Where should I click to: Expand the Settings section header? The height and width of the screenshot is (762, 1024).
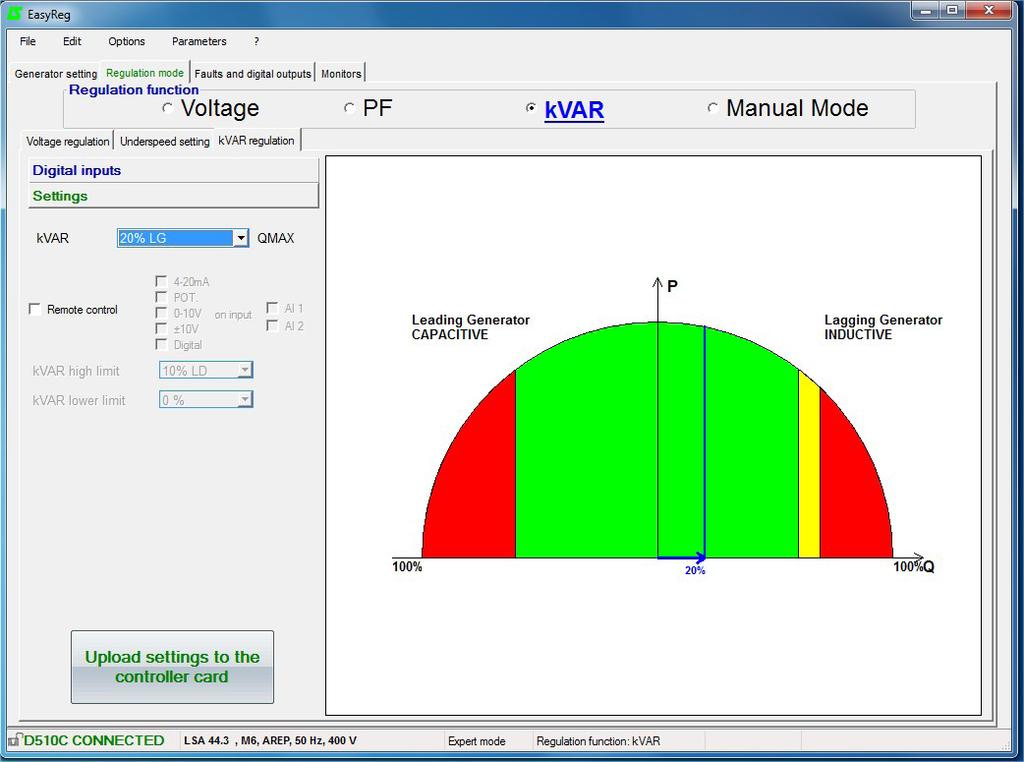pyautogui.click(x=173, y=196)
